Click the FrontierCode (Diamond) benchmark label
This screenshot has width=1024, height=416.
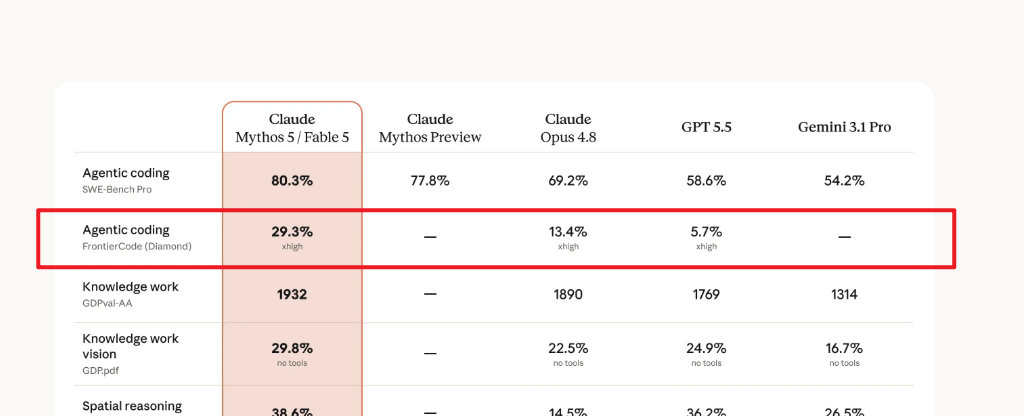(x=137, y=247)
